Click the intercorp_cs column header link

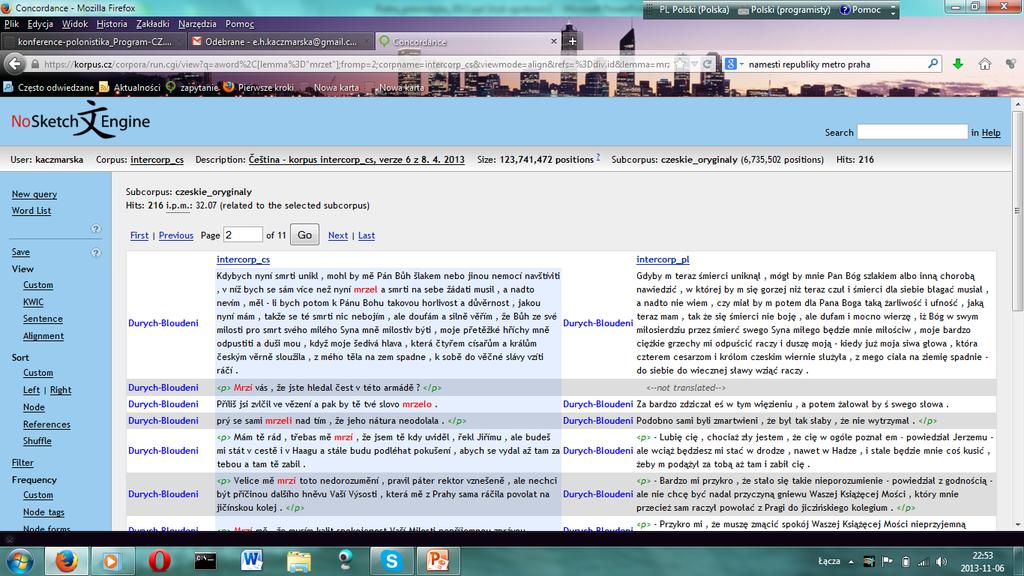pos(243,259)
